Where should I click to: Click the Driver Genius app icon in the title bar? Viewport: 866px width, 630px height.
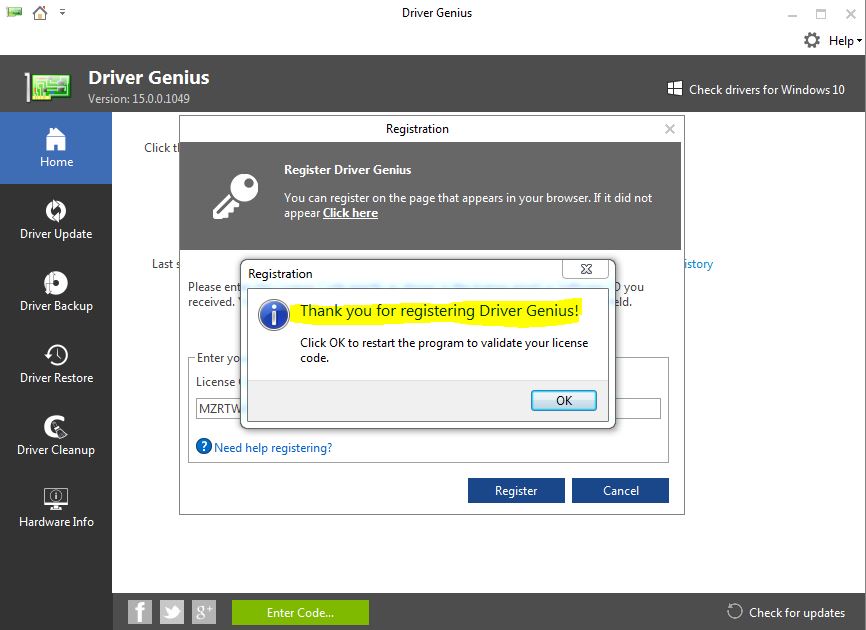click(14, 12)
